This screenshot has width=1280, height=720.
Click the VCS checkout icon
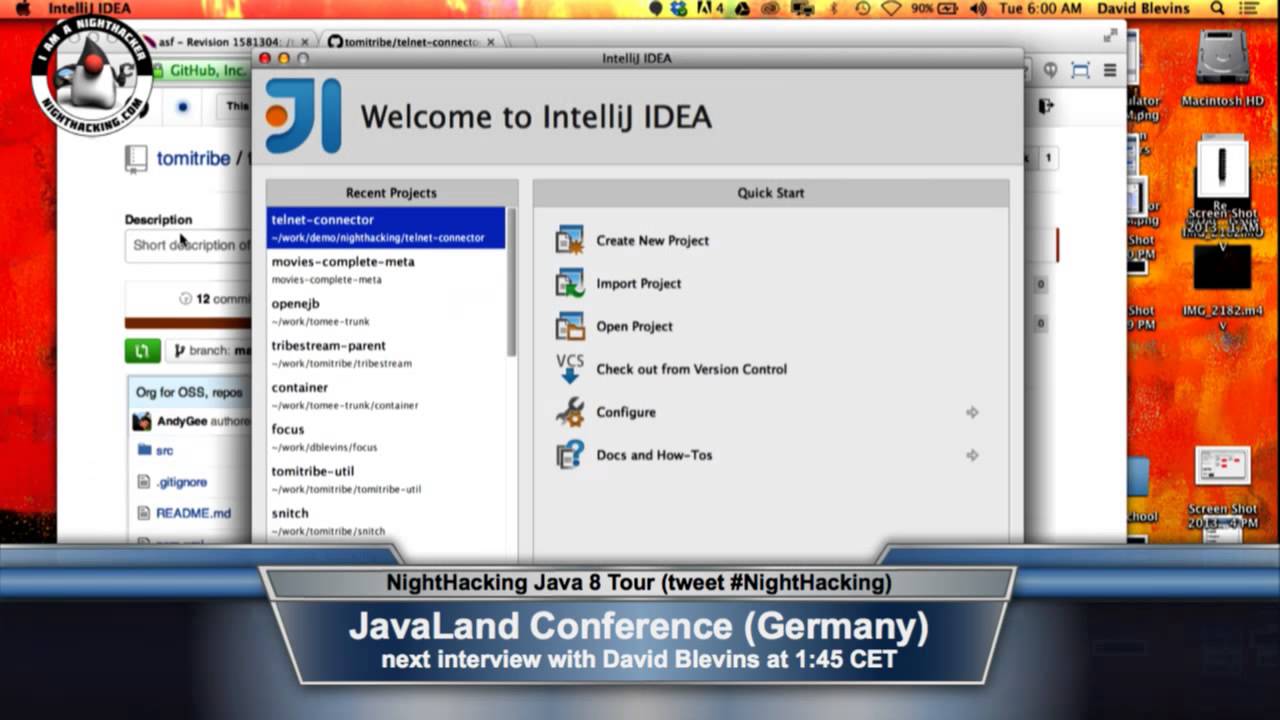pyautogui.click(x=570, y=368)
